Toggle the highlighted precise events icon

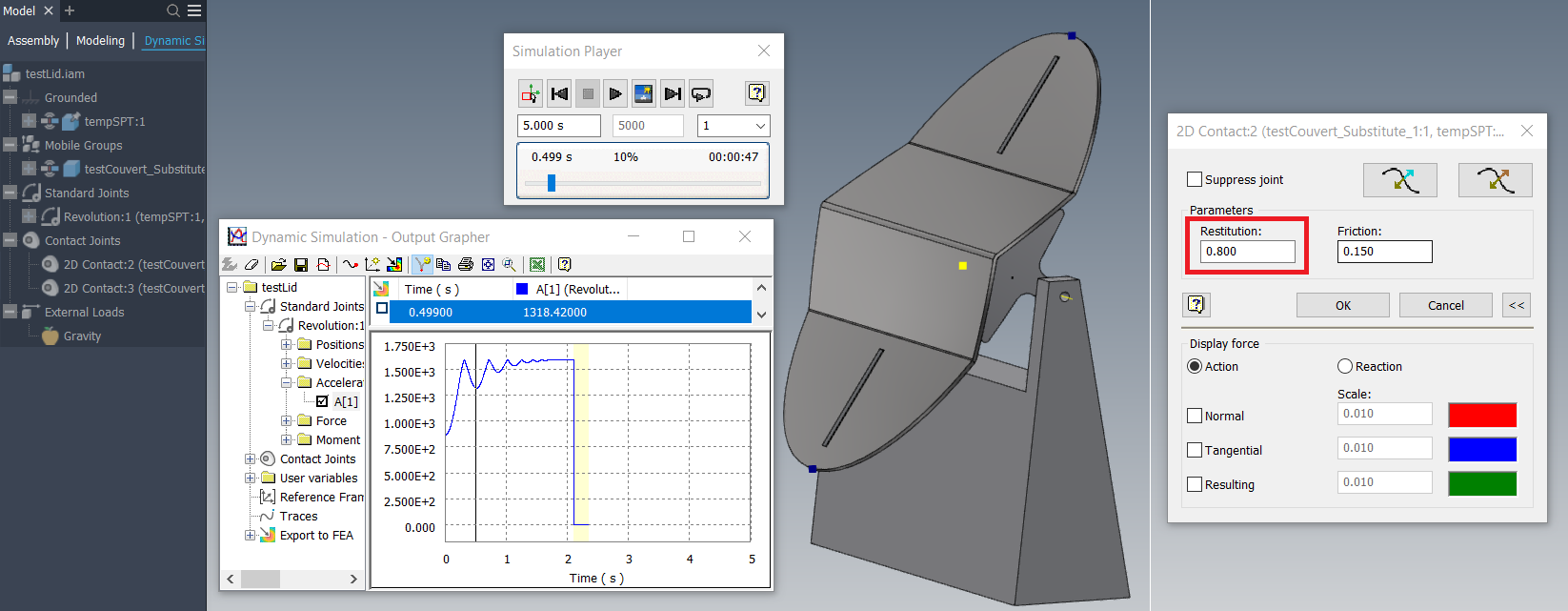click(422, 264)
